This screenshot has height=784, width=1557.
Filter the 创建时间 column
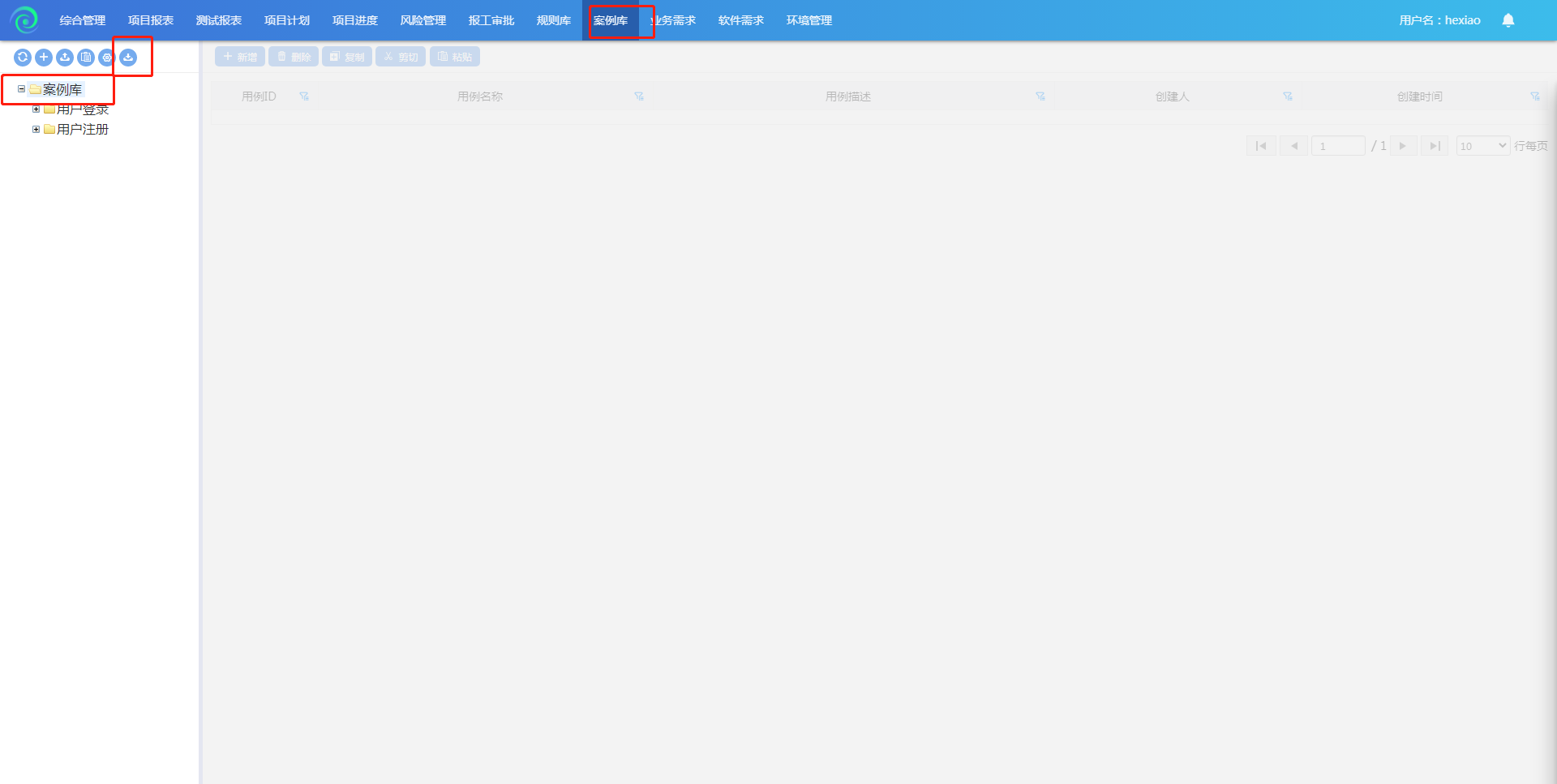[1535, 96]
